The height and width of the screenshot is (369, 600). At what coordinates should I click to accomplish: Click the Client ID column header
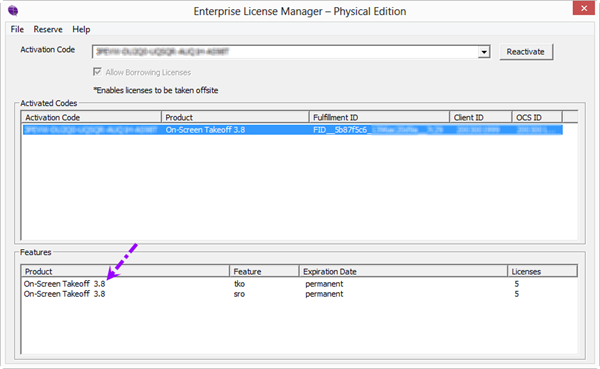pos(481,117)
